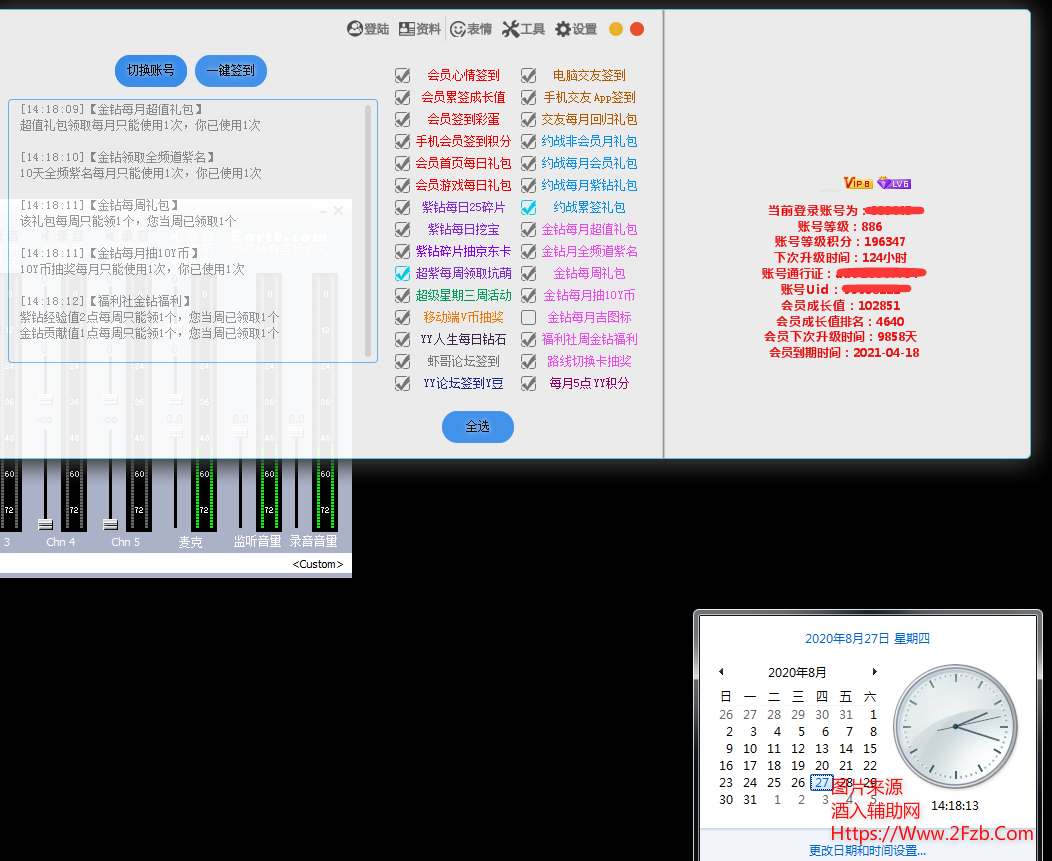Open the <Custom> preset dropdown
The height and width of the screenshot is (861, 1052).
(317, 565)
